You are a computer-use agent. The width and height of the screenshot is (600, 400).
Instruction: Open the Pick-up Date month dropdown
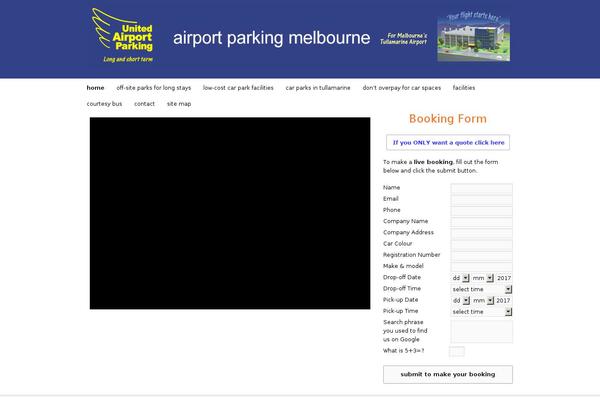click(x=483, y=300)
